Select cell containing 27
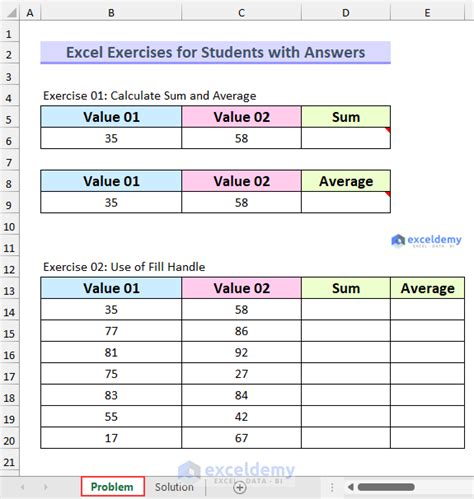 pyautogui.click(x=241, y=373)
